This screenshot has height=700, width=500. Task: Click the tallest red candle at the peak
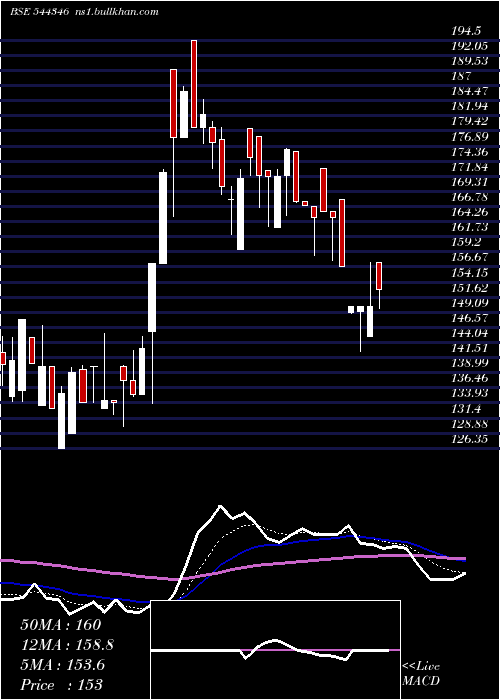click(x=194, y=84)
